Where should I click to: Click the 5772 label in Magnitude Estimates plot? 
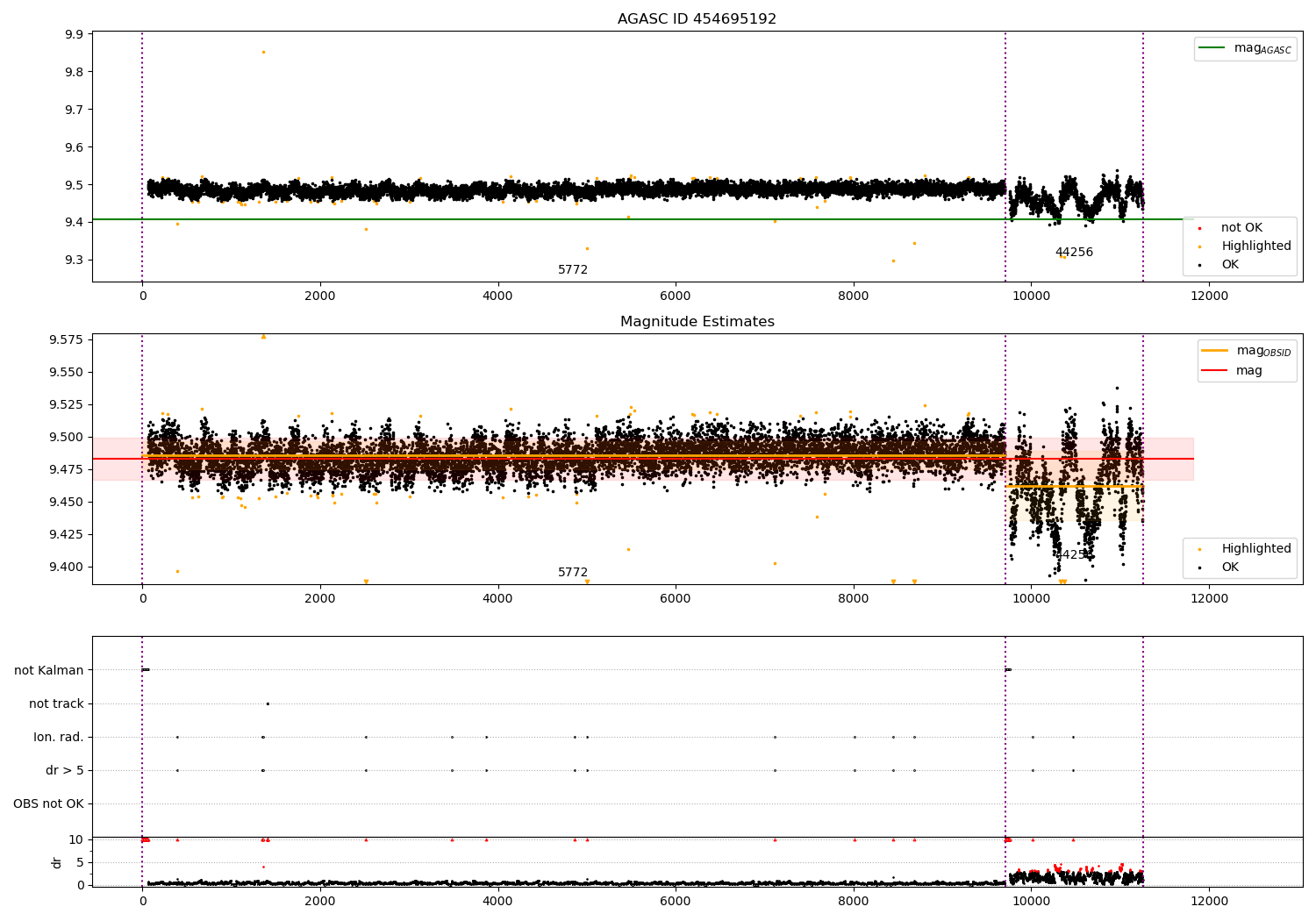573,573
